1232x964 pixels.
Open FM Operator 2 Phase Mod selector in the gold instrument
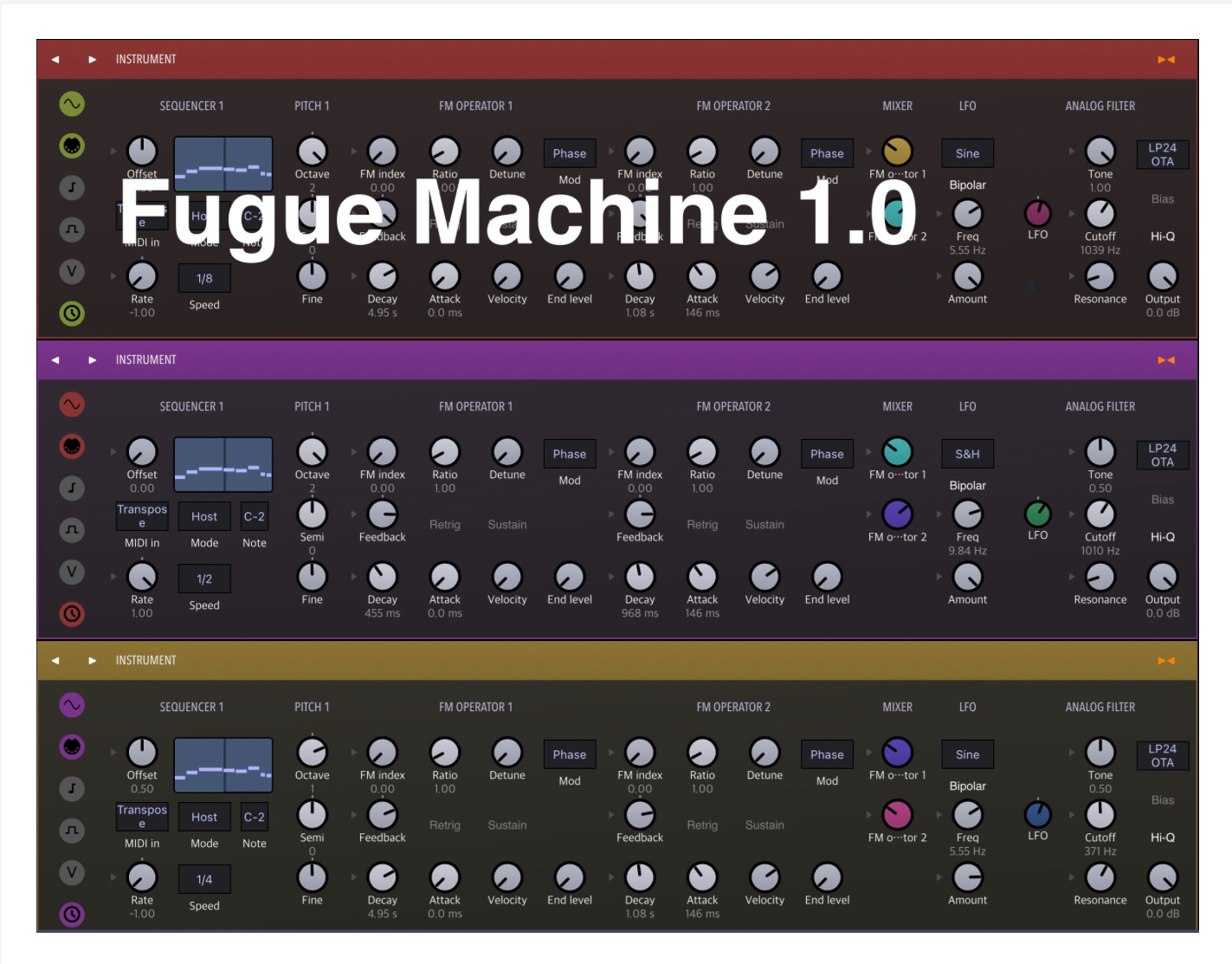tap(827, 755)
